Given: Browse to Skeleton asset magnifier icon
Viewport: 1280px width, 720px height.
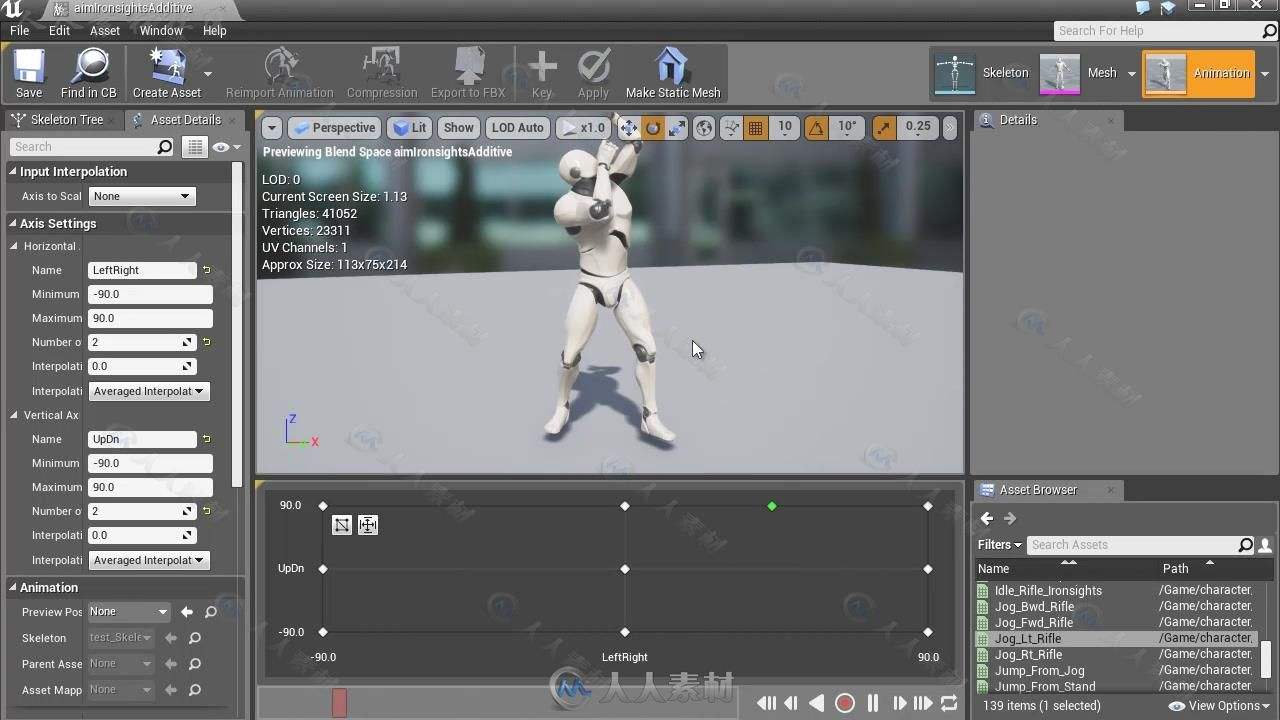Looking at the screenshot, I should click(195, 638).
